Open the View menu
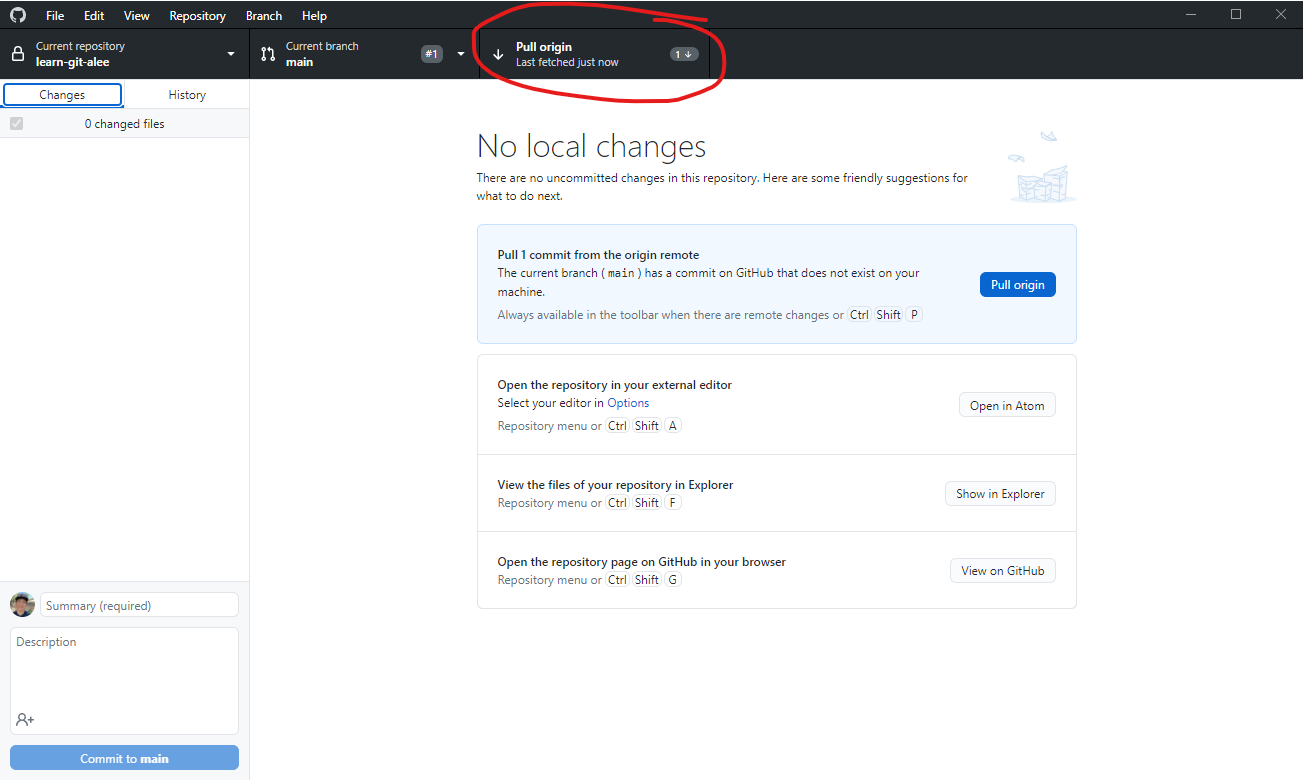This screenshot has width=1303, height=780. [137, 16]
